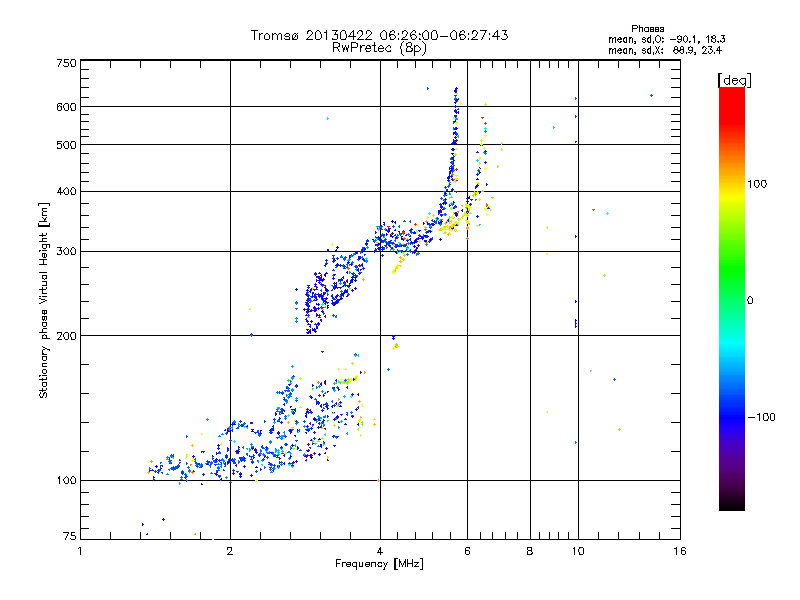Click the y-axis tick label '200'
Screen dimensions: 800x600
tap(66, 336)
